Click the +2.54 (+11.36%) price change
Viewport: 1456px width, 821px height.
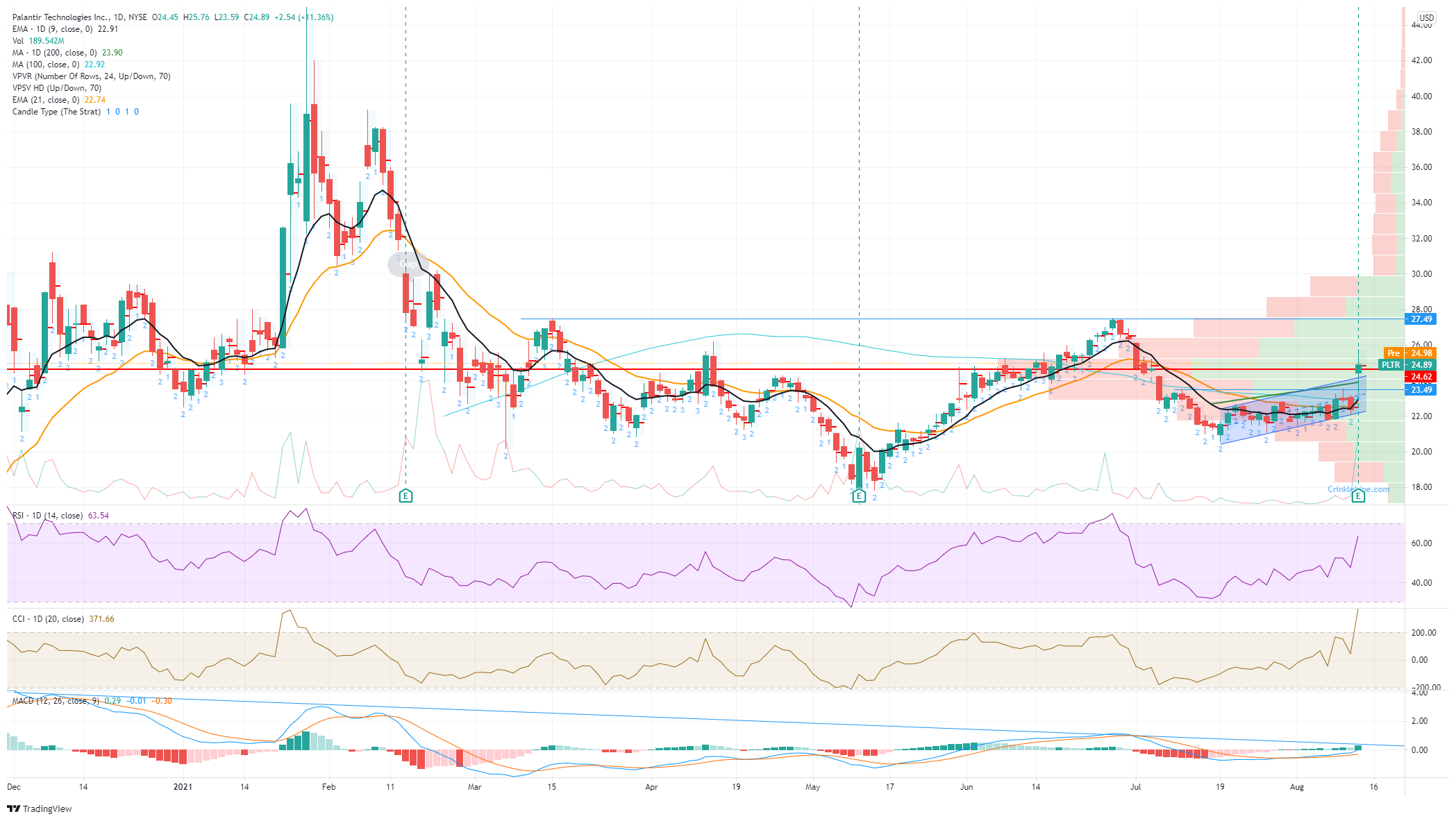[x=304, y=17]
